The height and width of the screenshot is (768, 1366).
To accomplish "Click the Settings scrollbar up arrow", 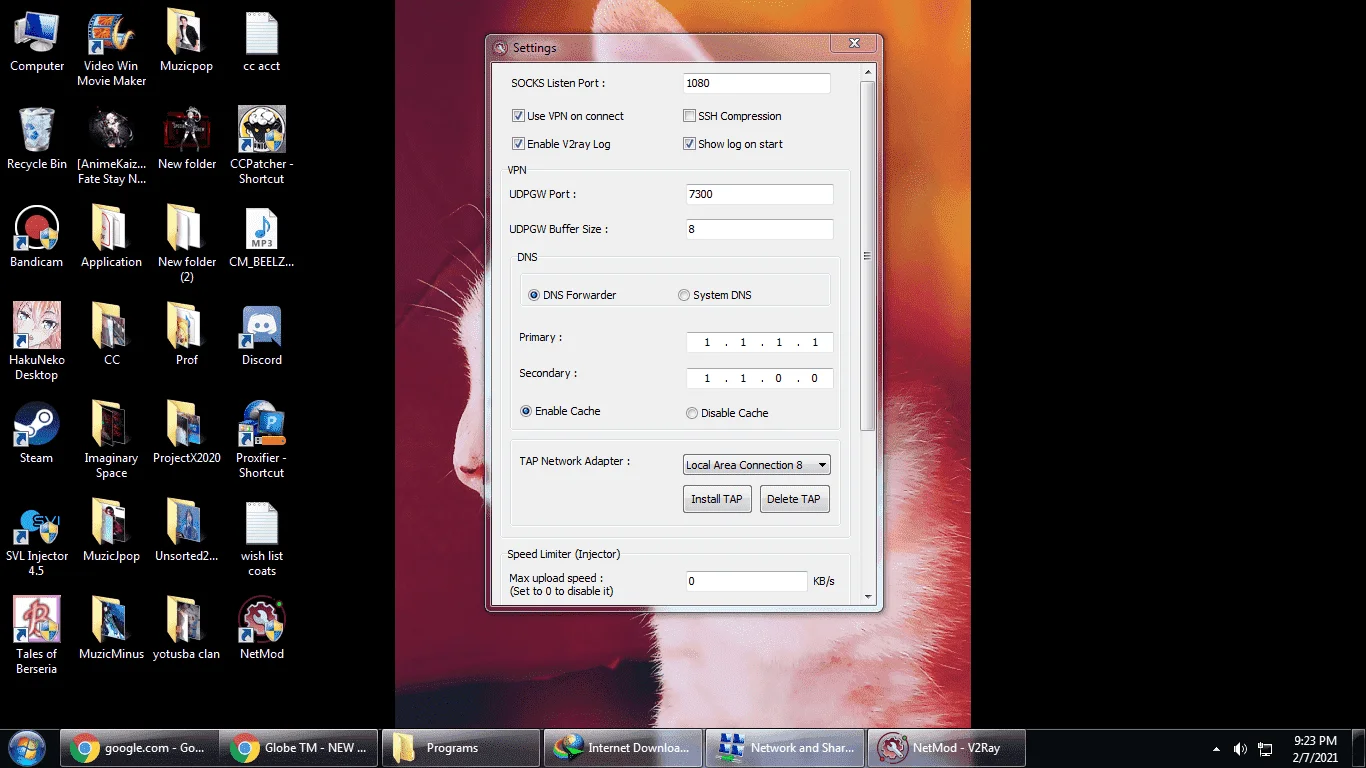I will pyautogui.click(x=867, y=73).
